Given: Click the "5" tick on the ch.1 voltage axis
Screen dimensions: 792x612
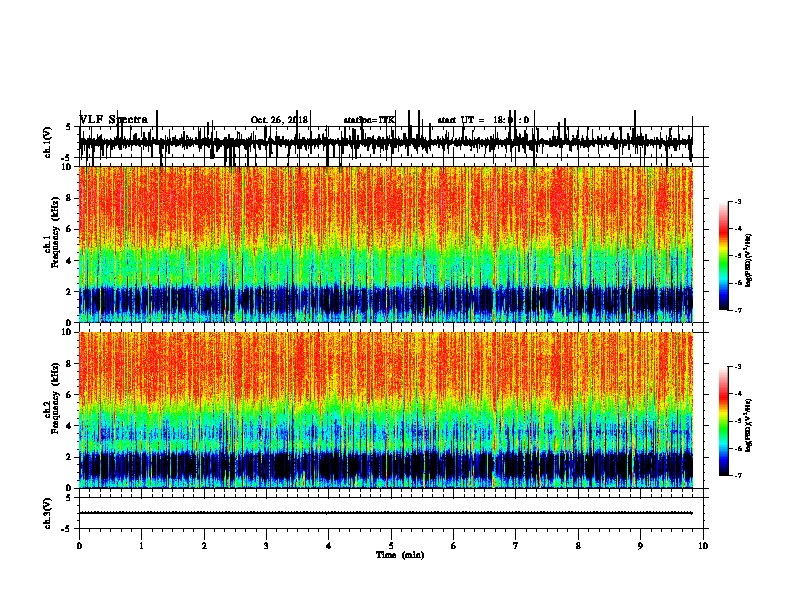Looking at the screenshot, I should [69, 127].
